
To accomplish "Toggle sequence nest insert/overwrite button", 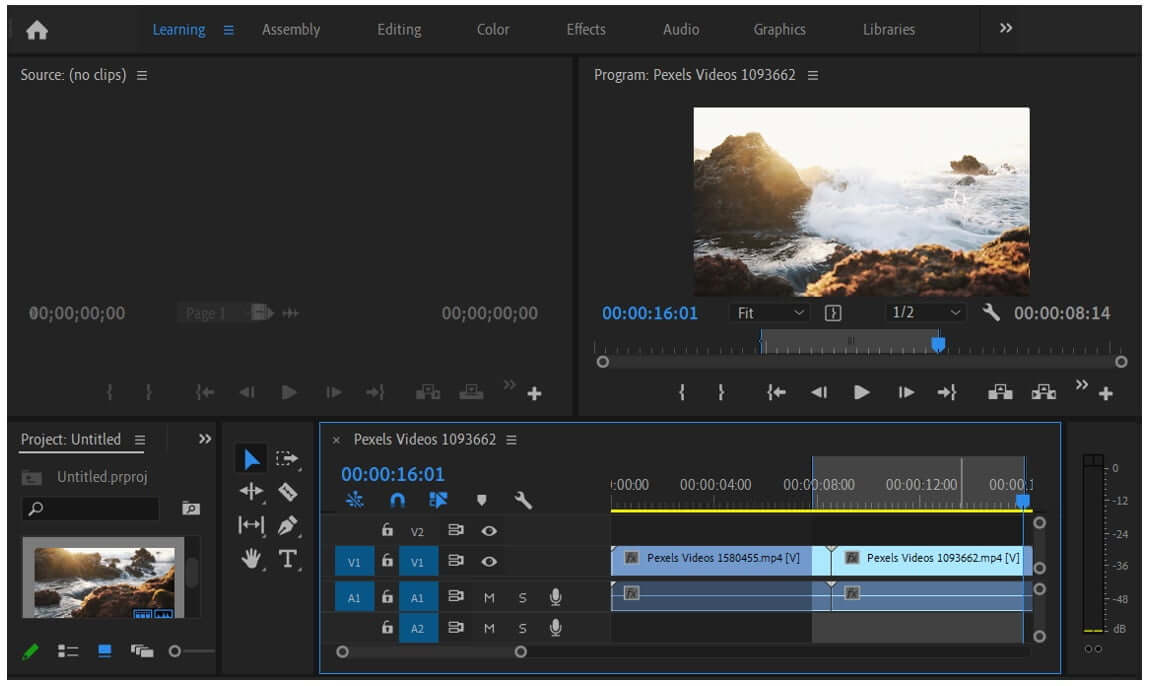I will tap(355, 501).
